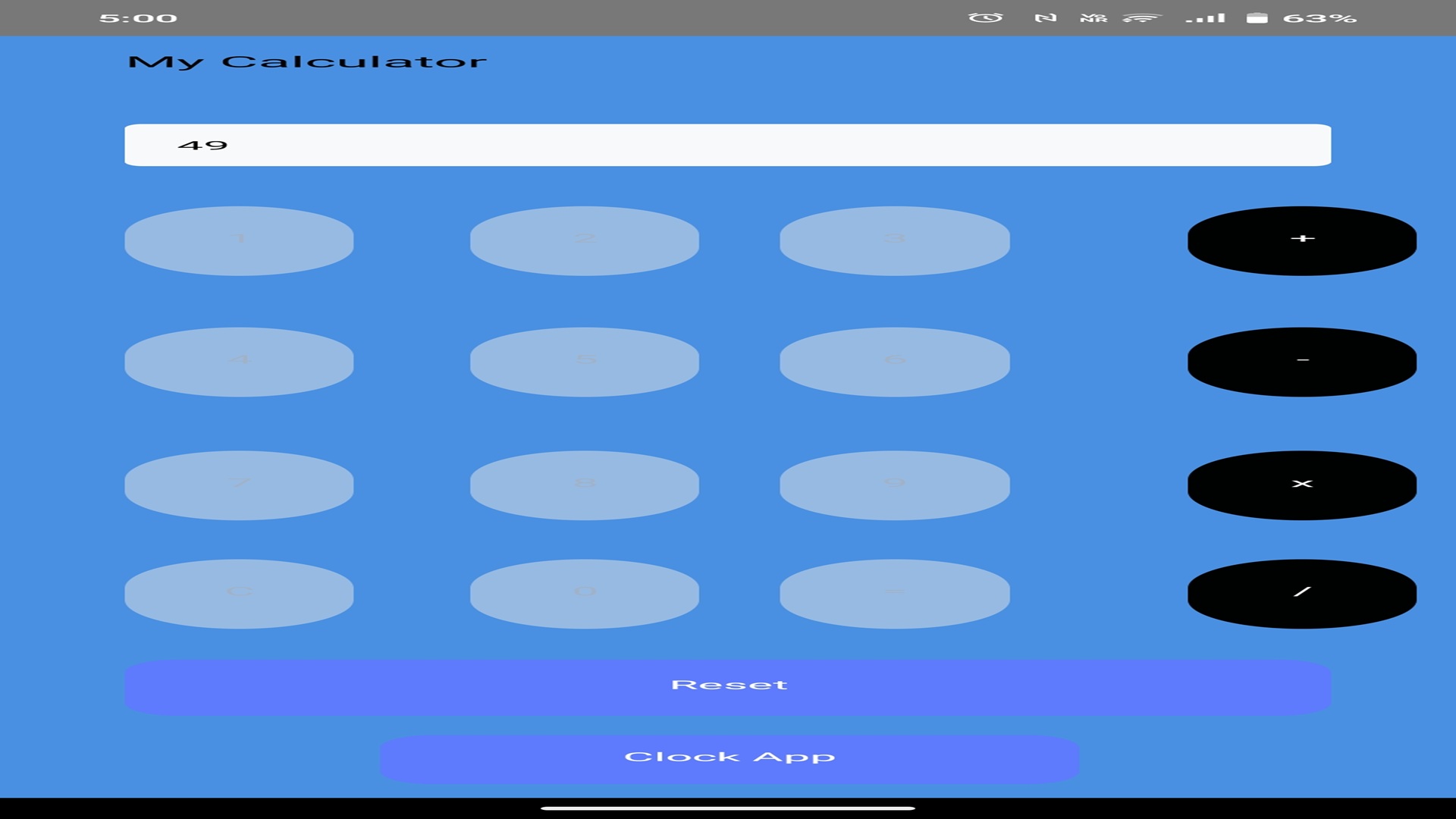Open the Clock App
This screenshot has width=1456, height=819.
point(729,758)
